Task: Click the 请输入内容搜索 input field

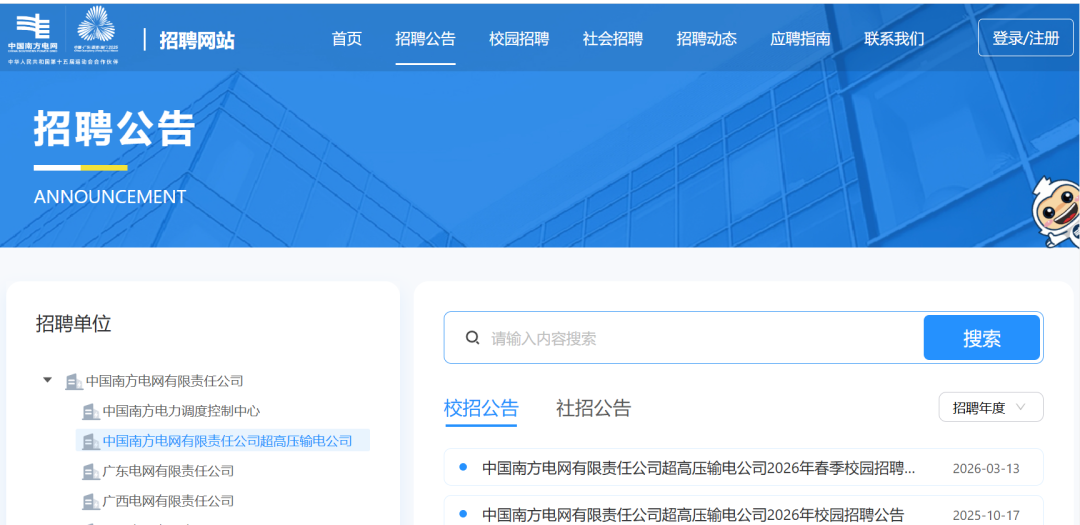Action: pyautogui.click(x=703, y=338)
